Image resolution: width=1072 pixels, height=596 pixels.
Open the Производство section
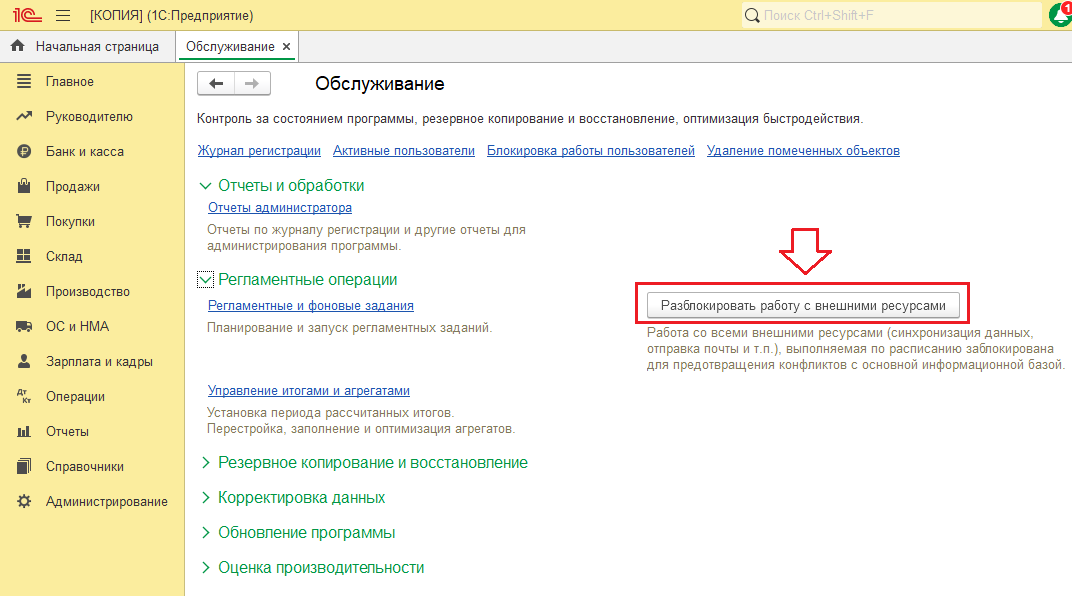[x=88, y=291]
